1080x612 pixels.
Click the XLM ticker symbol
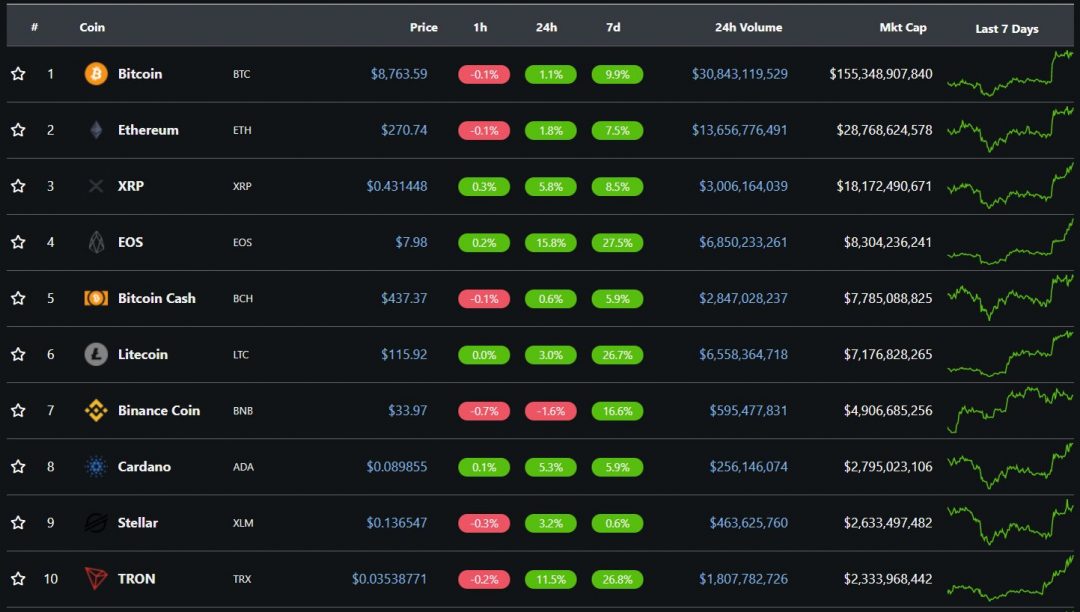(243, 523)
